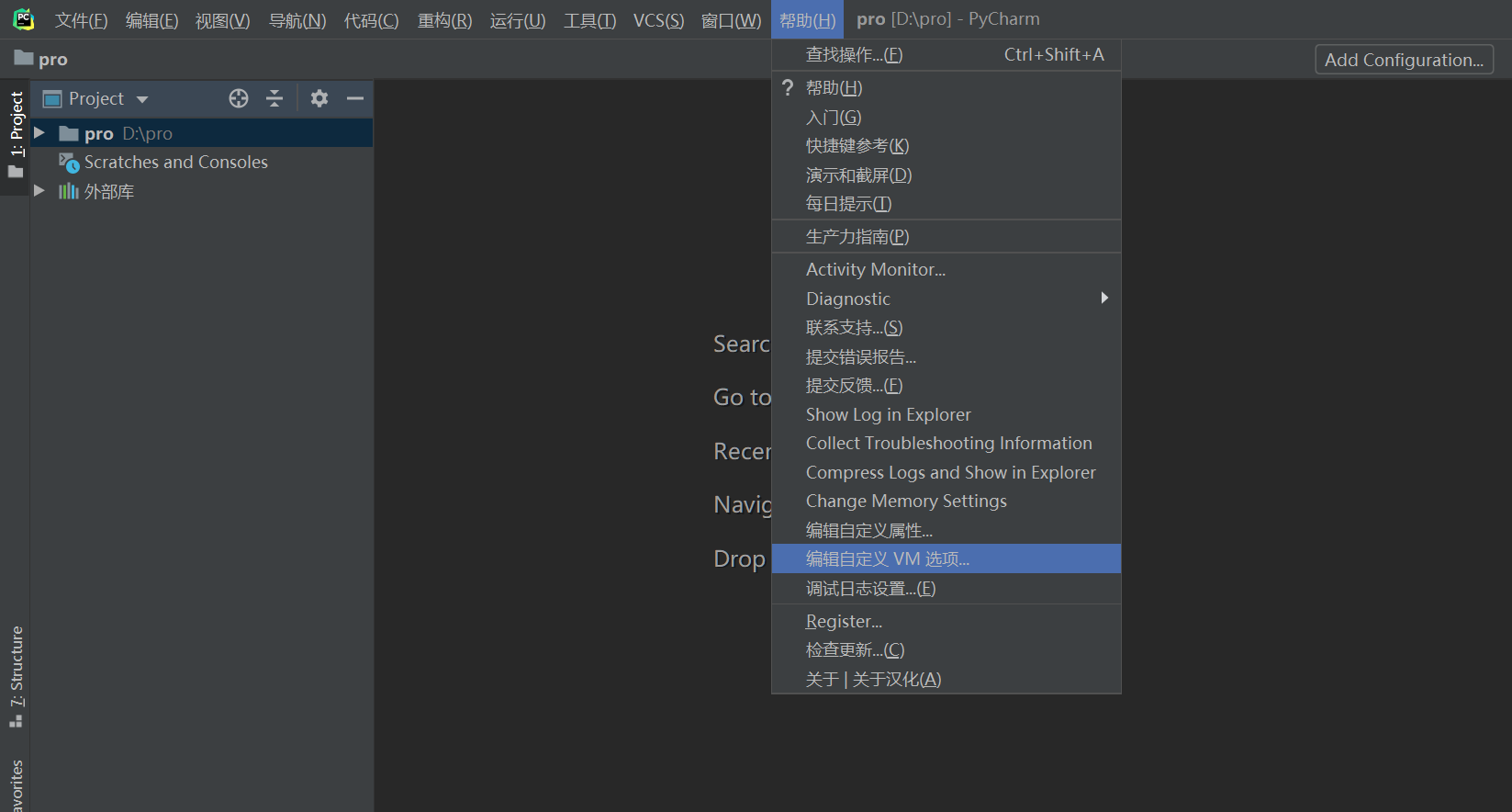Select 关于 | 关于汉化(A) entry
This screenshot has height=812, width=1512.
[946, 679]
